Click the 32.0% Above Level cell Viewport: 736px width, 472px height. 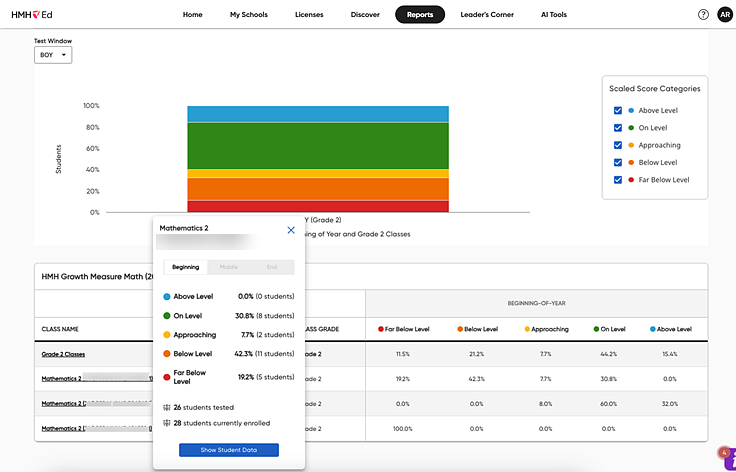pyautogui.click(x=670, y=403)
